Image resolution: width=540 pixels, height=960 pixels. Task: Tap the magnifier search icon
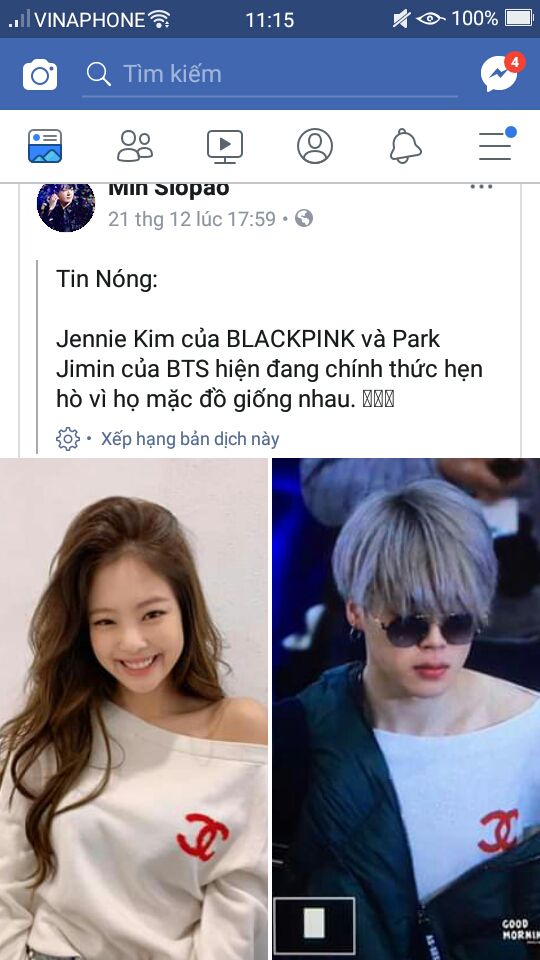(x=99, y=74)
